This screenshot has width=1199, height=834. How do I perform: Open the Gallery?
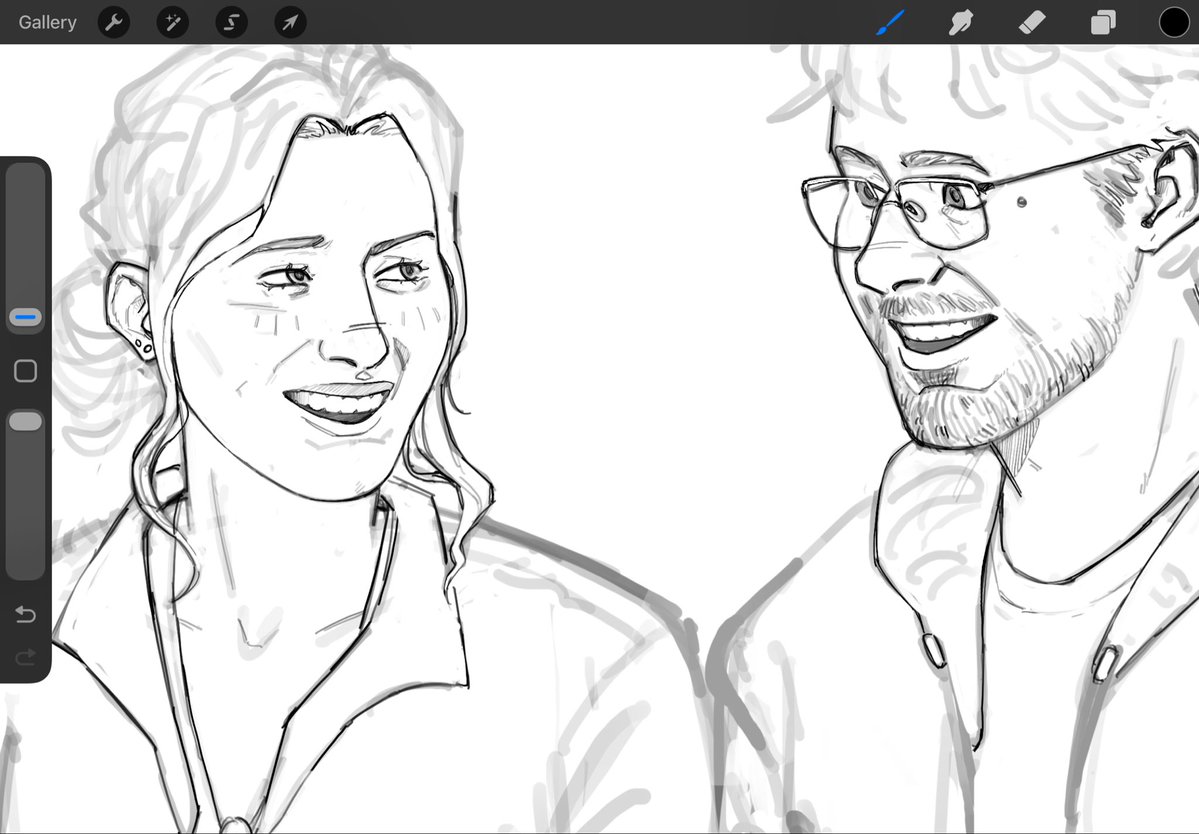(x=47, y=22)
